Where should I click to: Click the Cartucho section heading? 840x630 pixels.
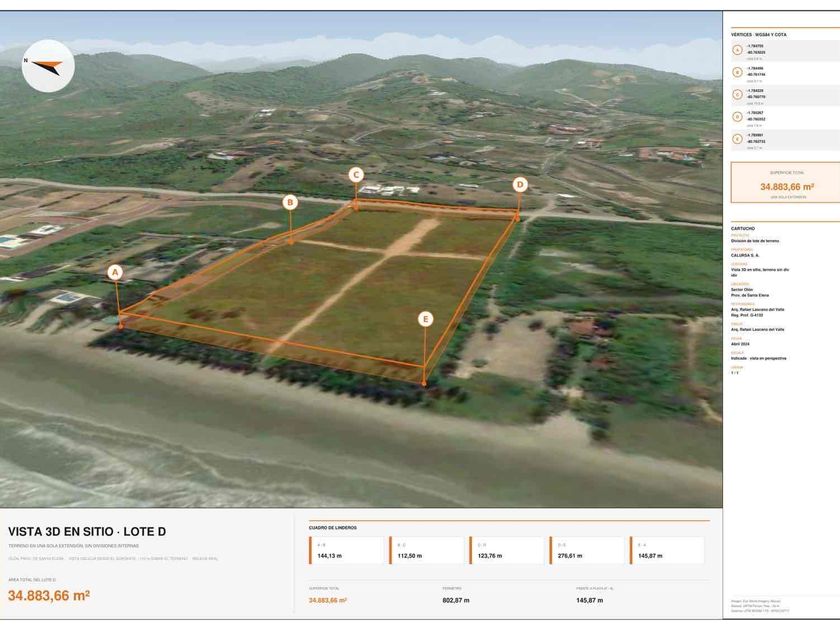(742, 229)
